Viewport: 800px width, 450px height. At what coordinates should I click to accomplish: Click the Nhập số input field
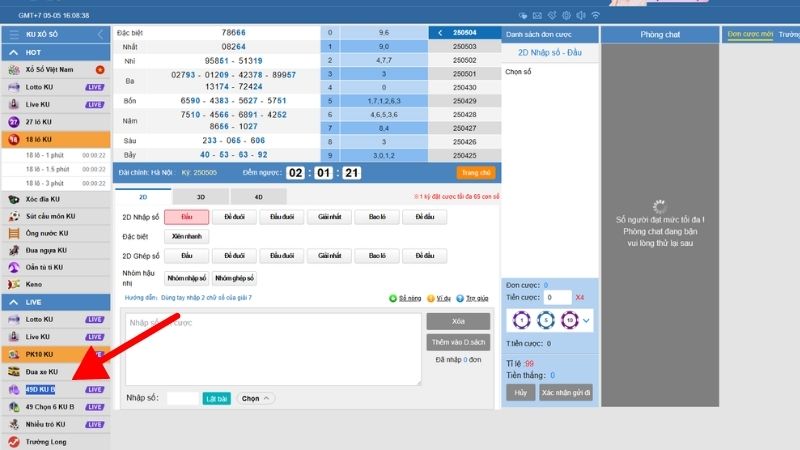click(183, 398)
